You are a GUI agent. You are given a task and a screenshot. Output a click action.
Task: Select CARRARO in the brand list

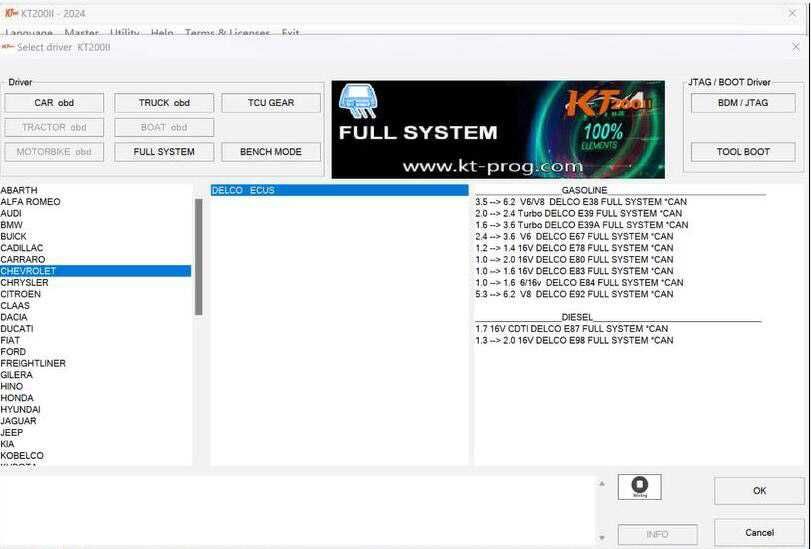click(96, 259)
